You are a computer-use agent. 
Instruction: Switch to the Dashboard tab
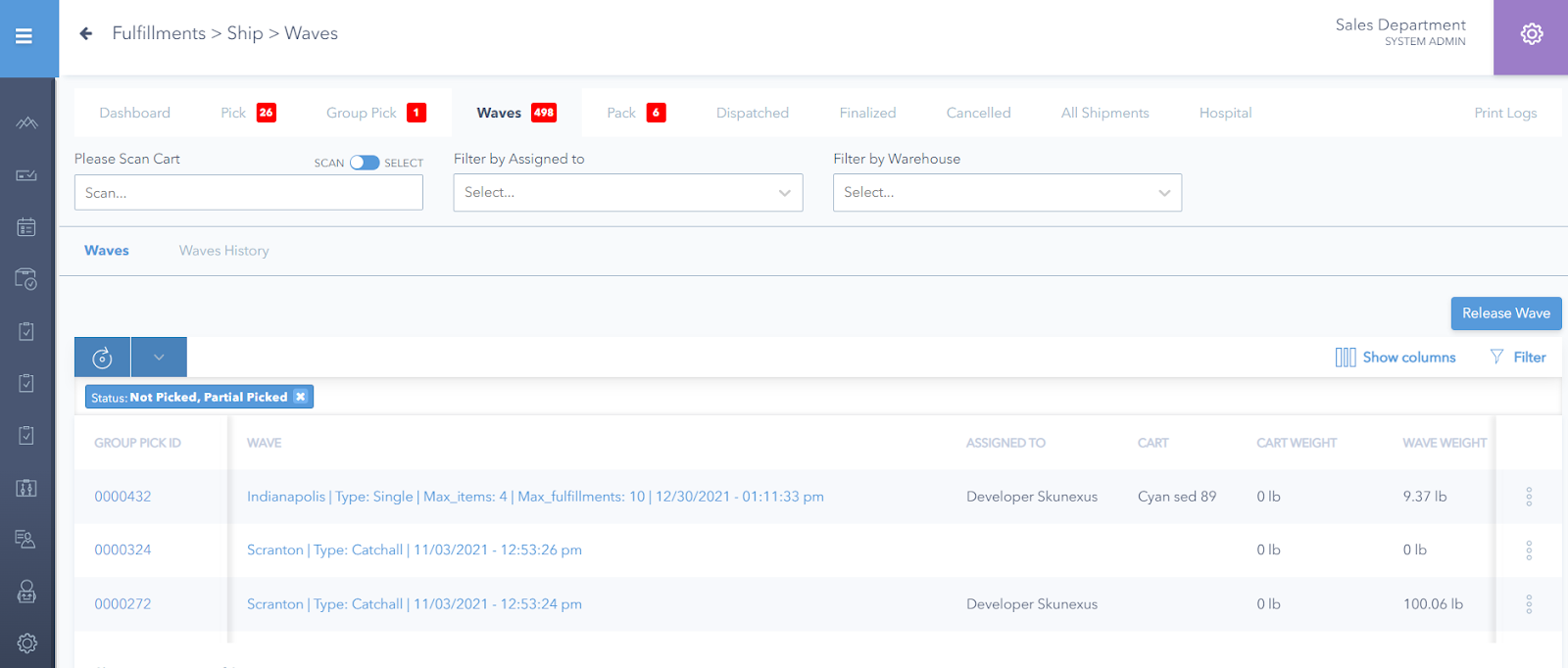pos(134,113)
